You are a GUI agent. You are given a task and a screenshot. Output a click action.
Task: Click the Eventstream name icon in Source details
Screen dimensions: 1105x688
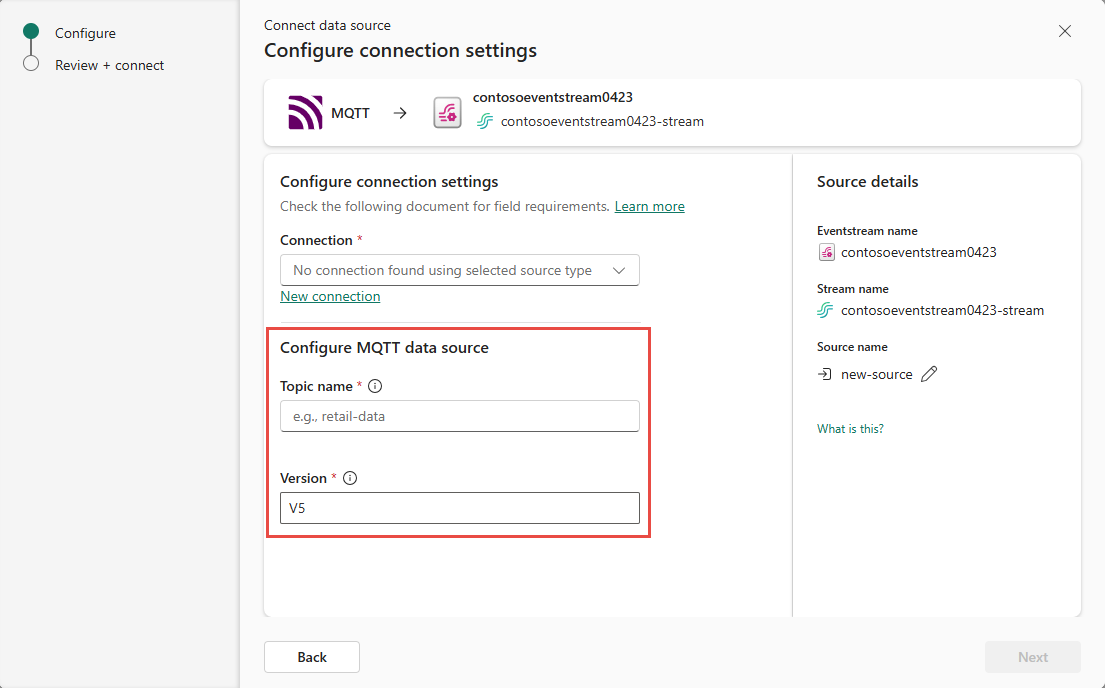(826, 252)
